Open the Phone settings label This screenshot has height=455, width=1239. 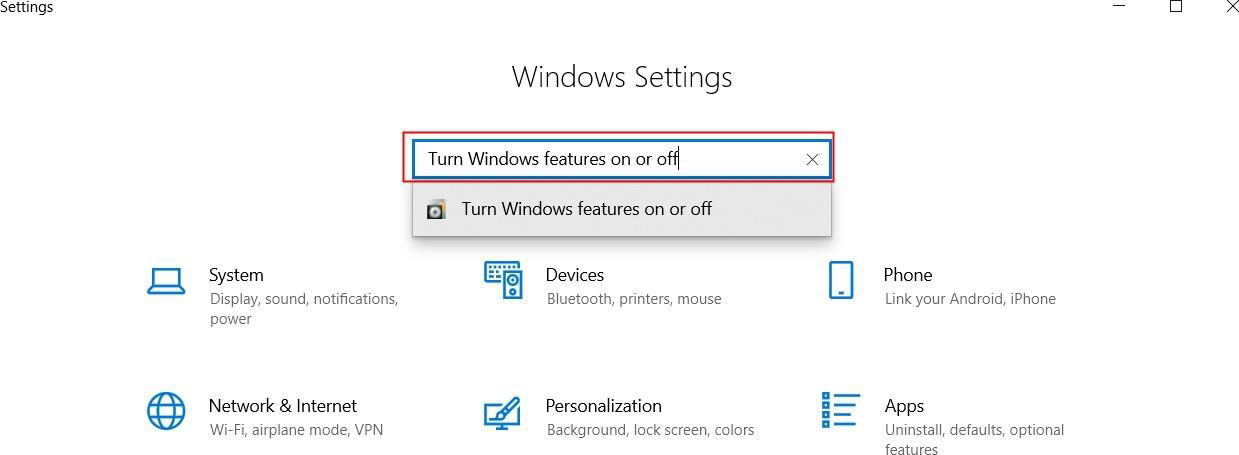pyautogui.click(x=908, y=275)
